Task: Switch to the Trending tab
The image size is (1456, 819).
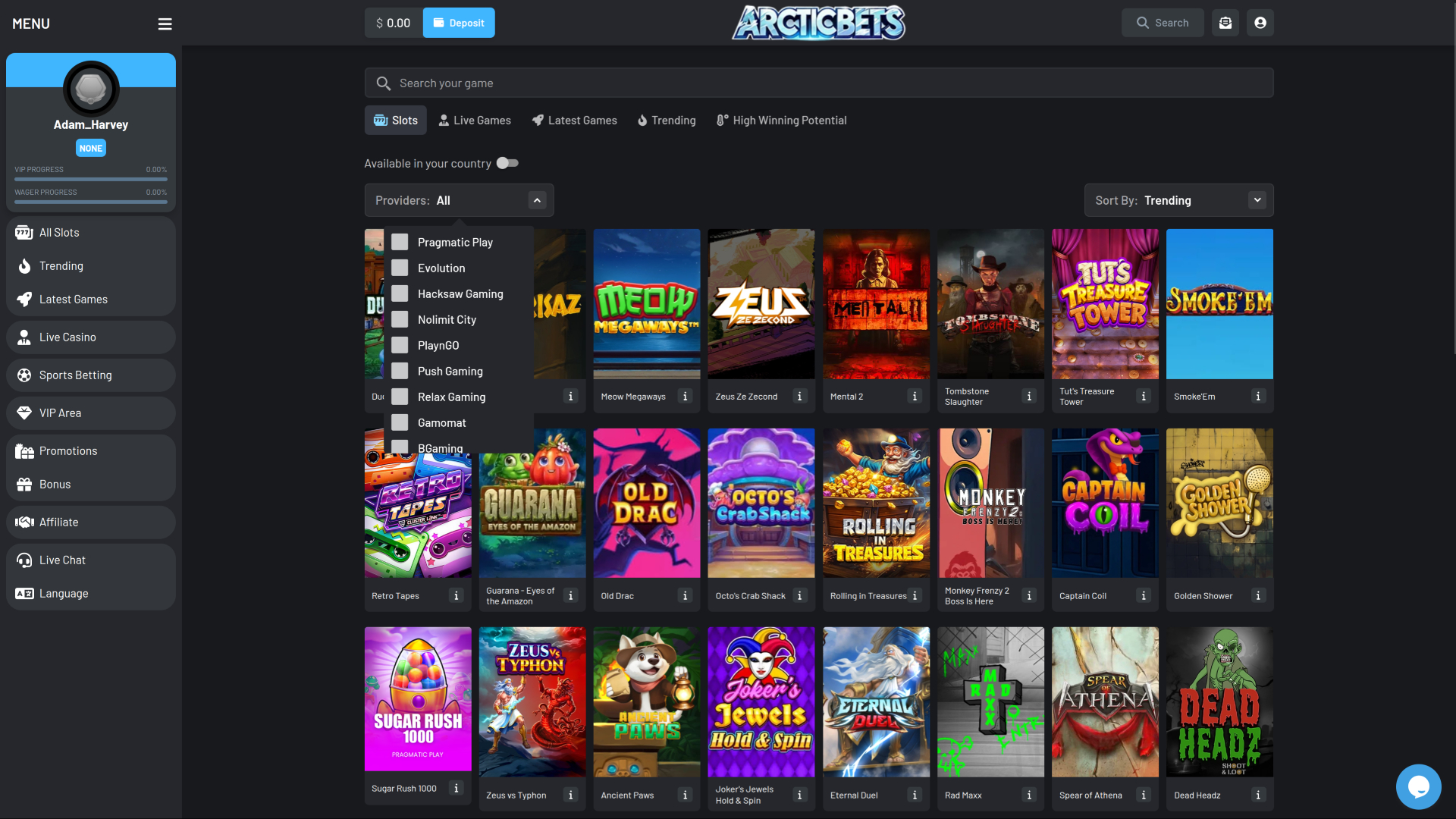Action: [666, 121]
